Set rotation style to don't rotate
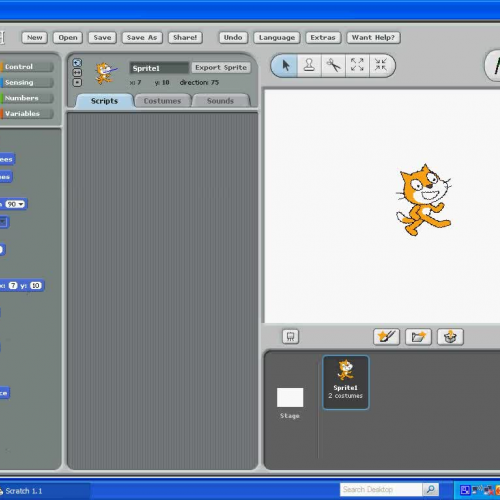Image resolution: width=500 pixels, height=500 pixels. tap(77, 82)
